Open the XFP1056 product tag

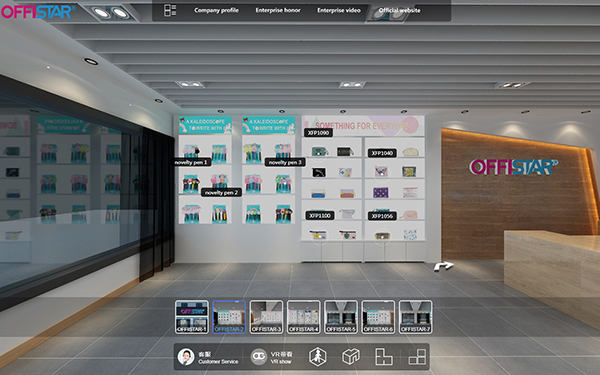tap(382, 216)
